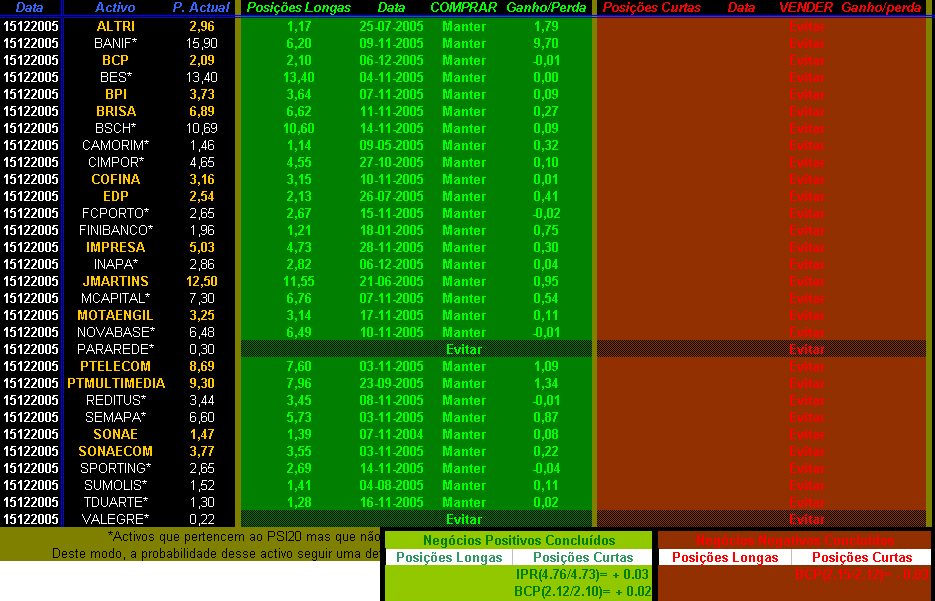Select the SEMAPA* asset cell
This screenshot has height=601, width=935.
coord(115,417)
